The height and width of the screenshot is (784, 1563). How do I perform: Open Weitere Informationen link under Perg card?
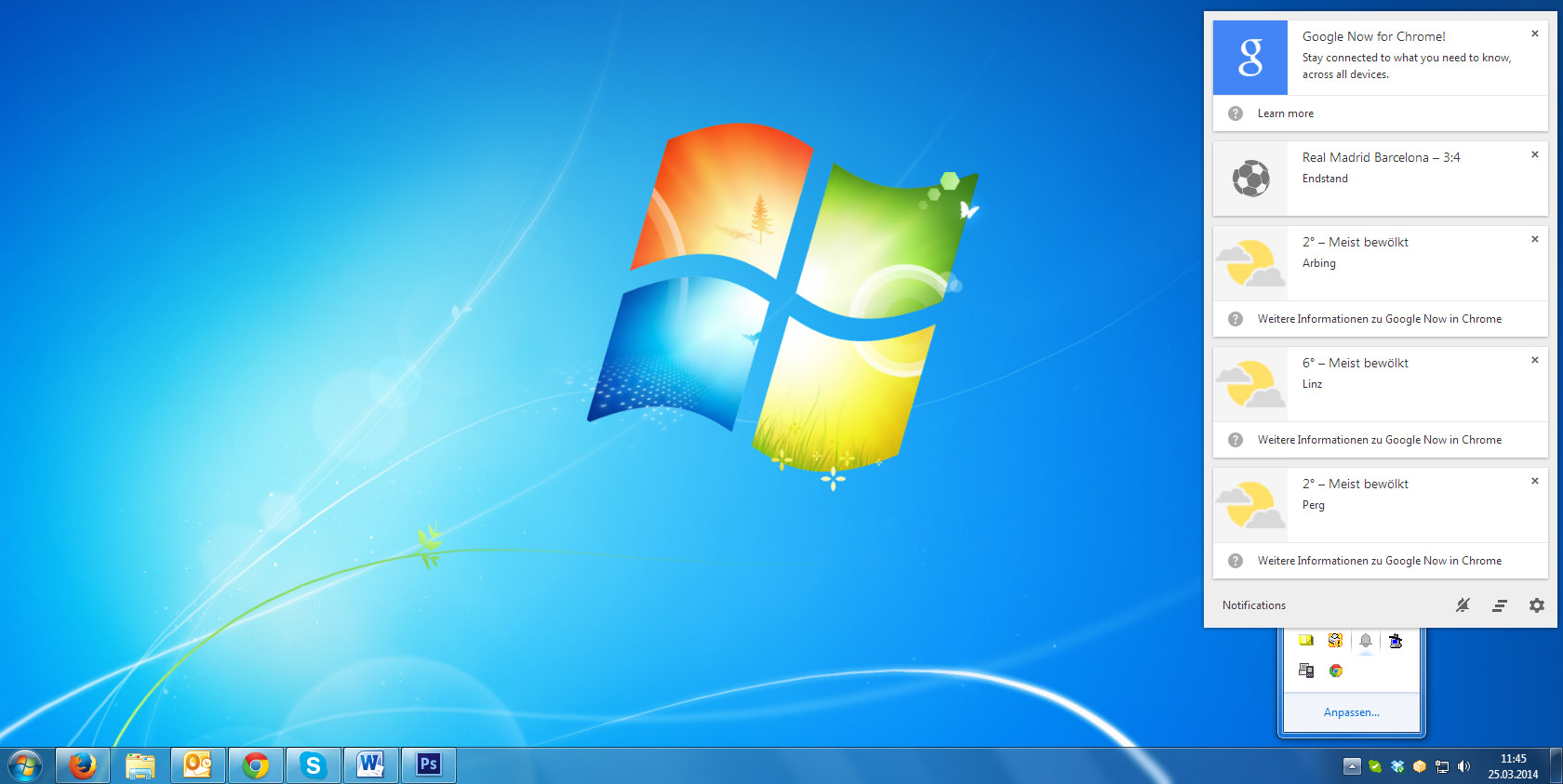click(1380, 561)
